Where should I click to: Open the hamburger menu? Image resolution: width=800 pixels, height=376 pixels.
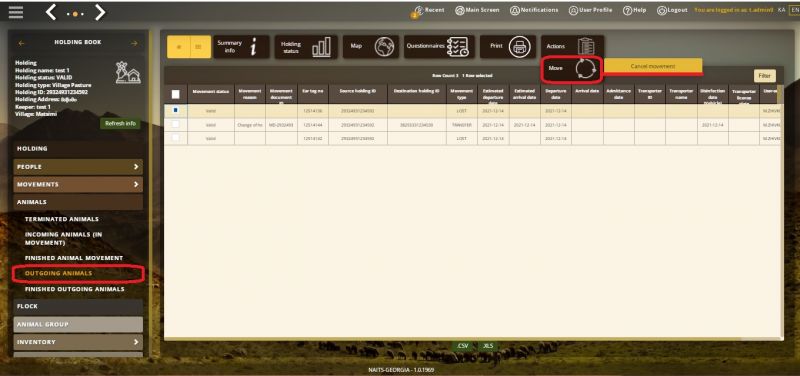[16, 12]
